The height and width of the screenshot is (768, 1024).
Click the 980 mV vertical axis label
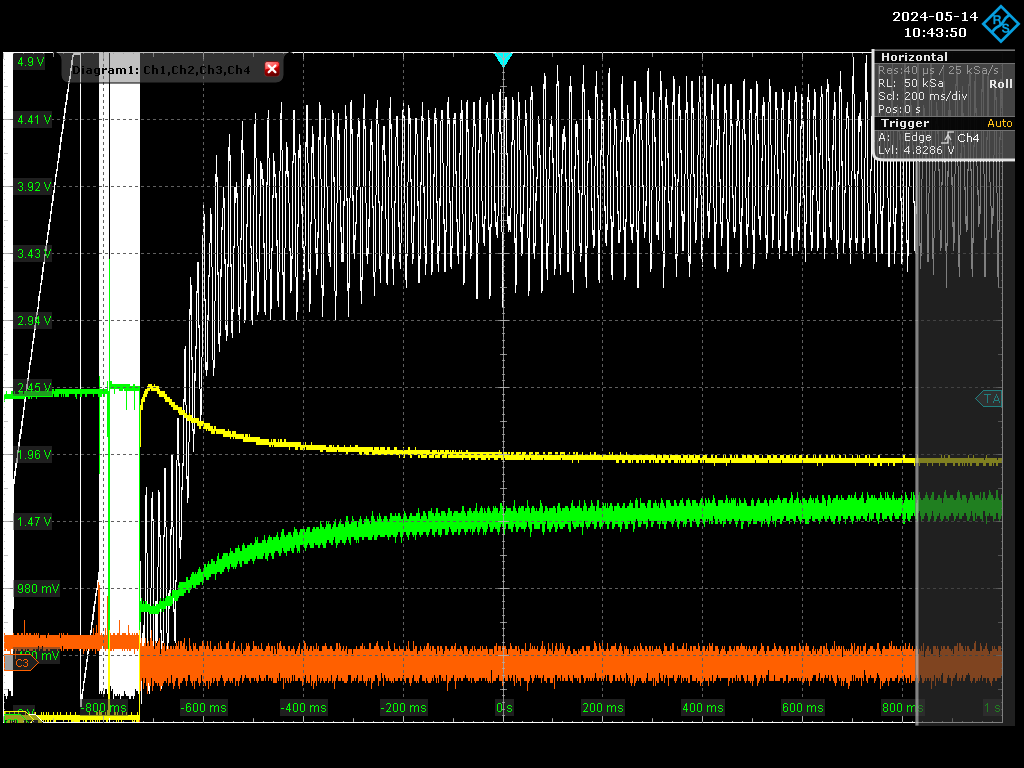pyautogui.click(x=38, y=588)
